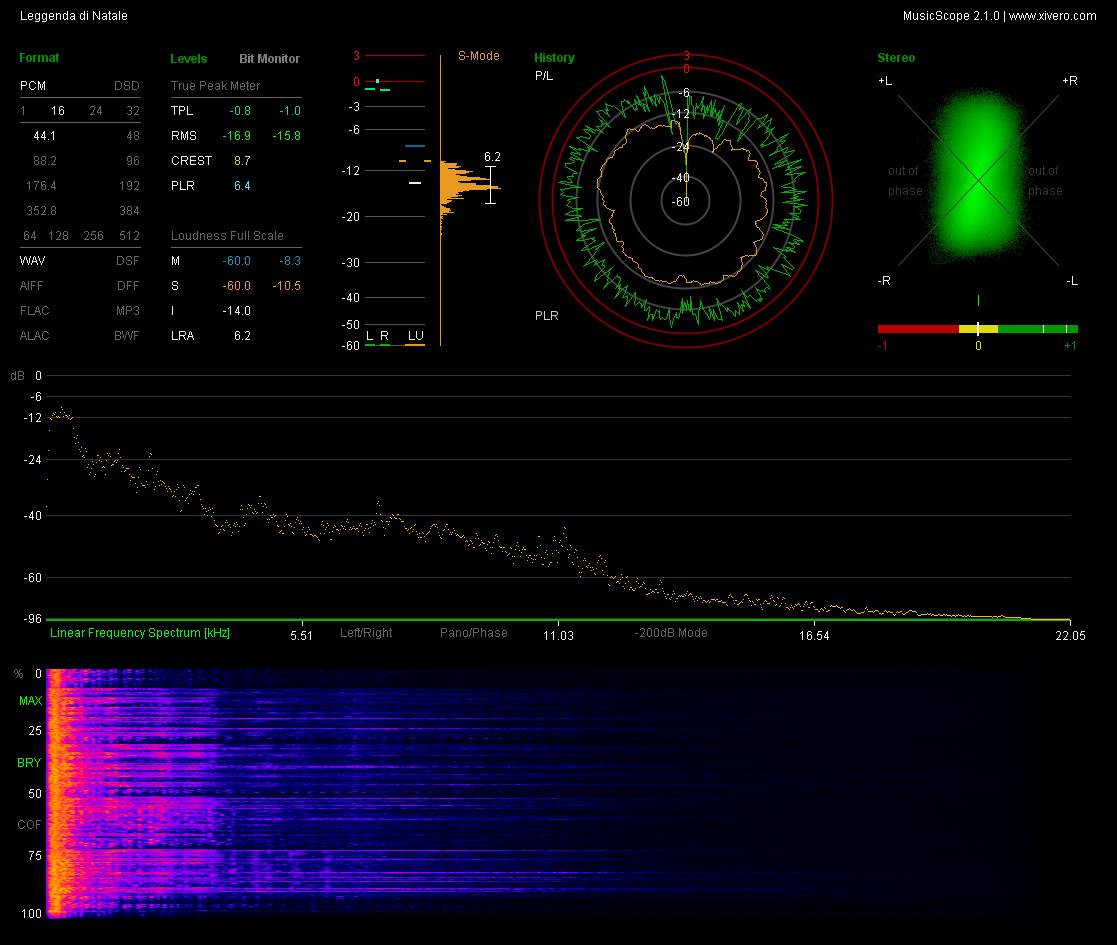Screen dimensions: 1117x945
Task: Click the History panel heading
Action: [x=554, y=58]
